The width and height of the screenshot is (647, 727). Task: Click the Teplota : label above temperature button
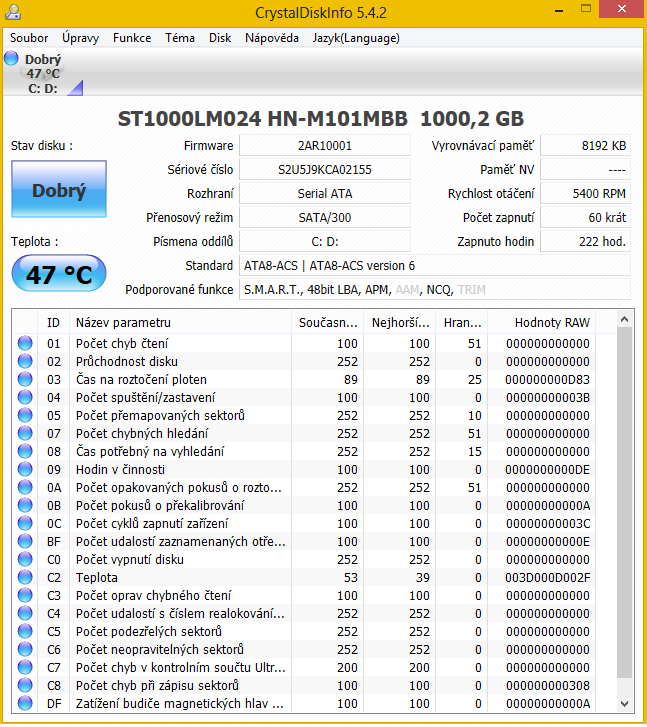click(x=34, y=242)
